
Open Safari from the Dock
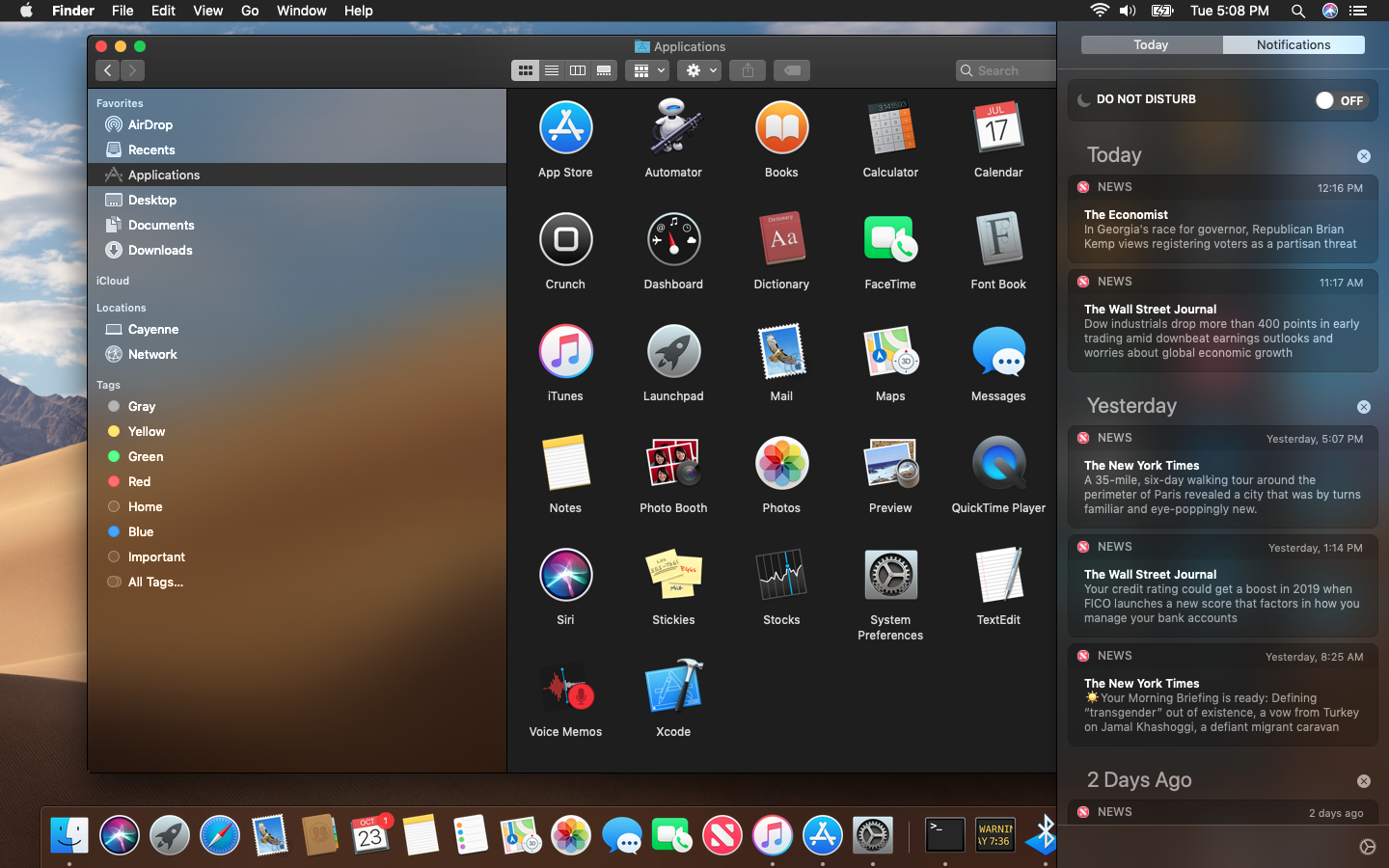(x=220, y=835)
